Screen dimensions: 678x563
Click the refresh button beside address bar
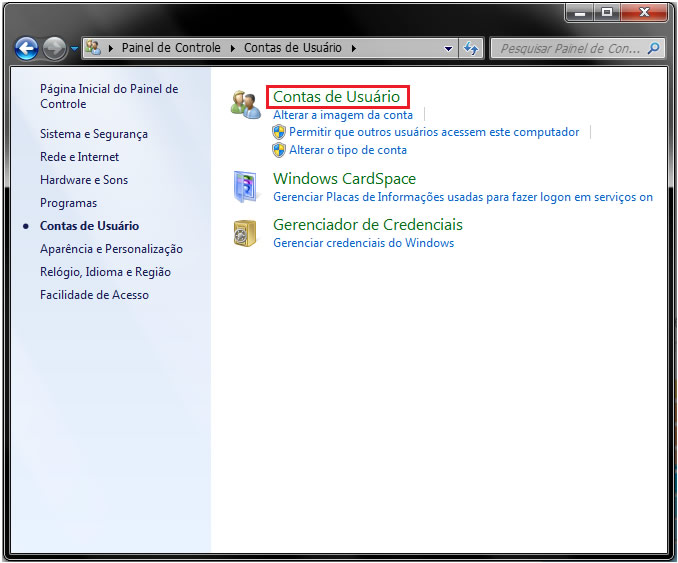point(472,48)
